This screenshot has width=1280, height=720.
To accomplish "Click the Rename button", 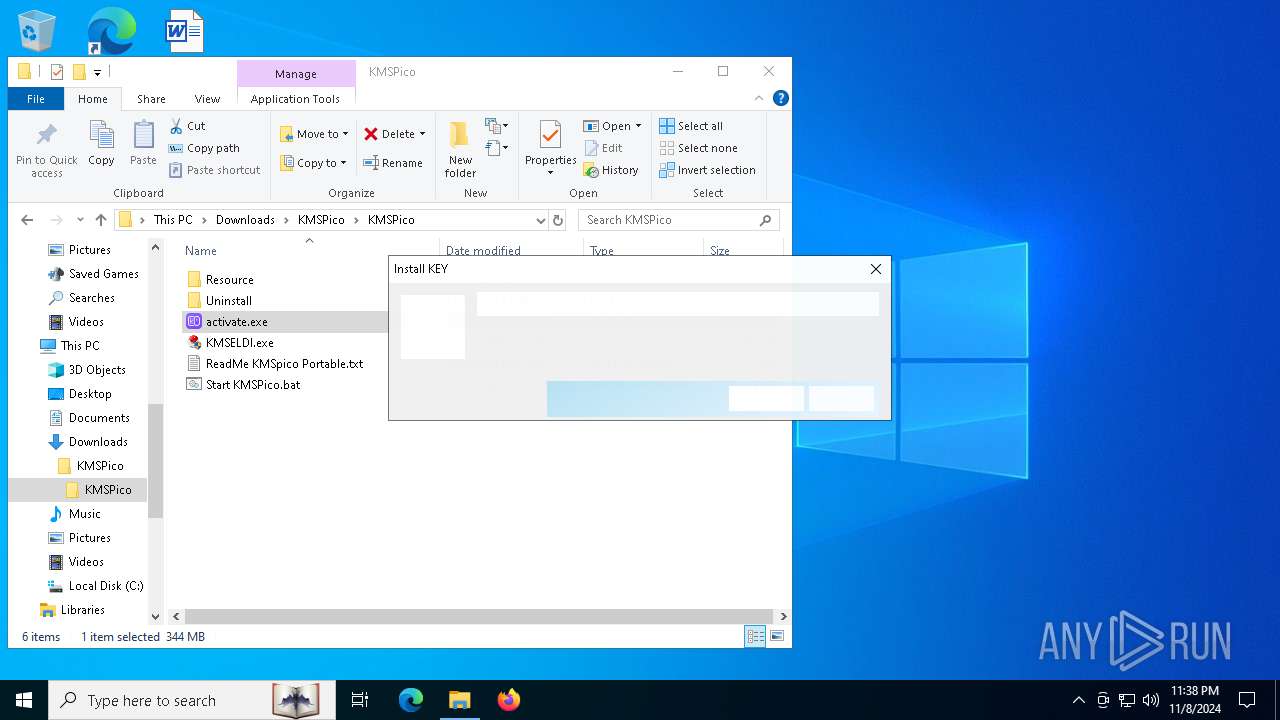I will (393, 163).
